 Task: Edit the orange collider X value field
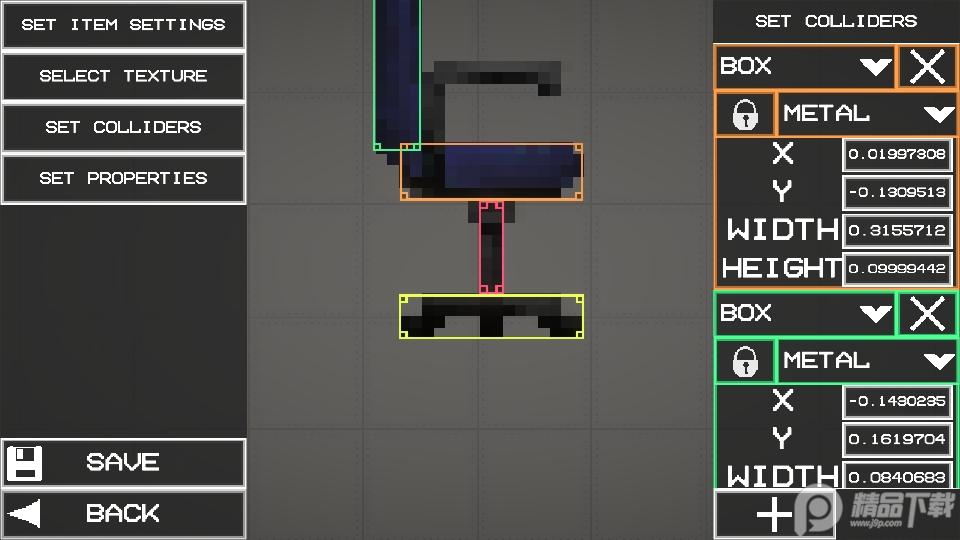[x=896, y=154]
